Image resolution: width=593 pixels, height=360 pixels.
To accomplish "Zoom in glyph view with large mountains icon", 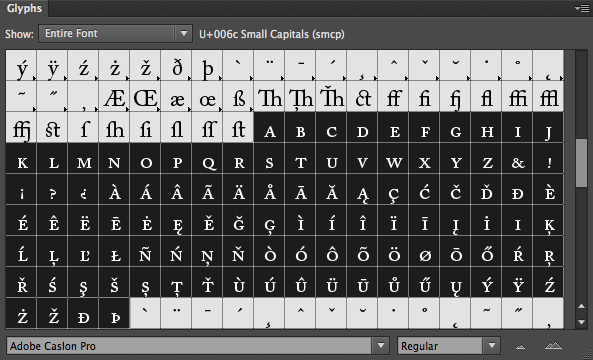I will [x=553, y=345].
